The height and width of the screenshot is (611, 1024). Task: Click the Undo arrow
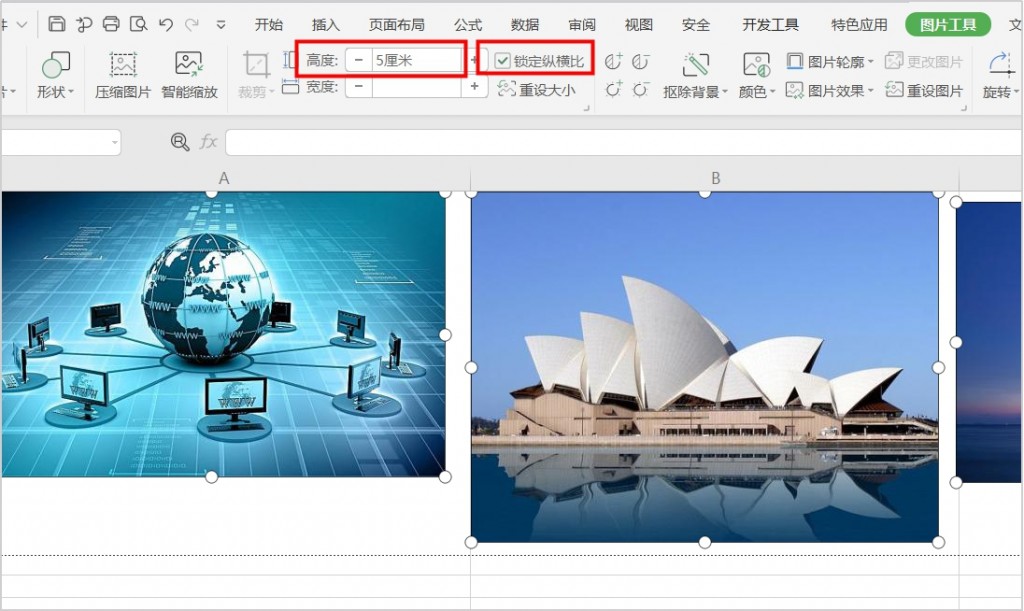click(x=166, y=25)
